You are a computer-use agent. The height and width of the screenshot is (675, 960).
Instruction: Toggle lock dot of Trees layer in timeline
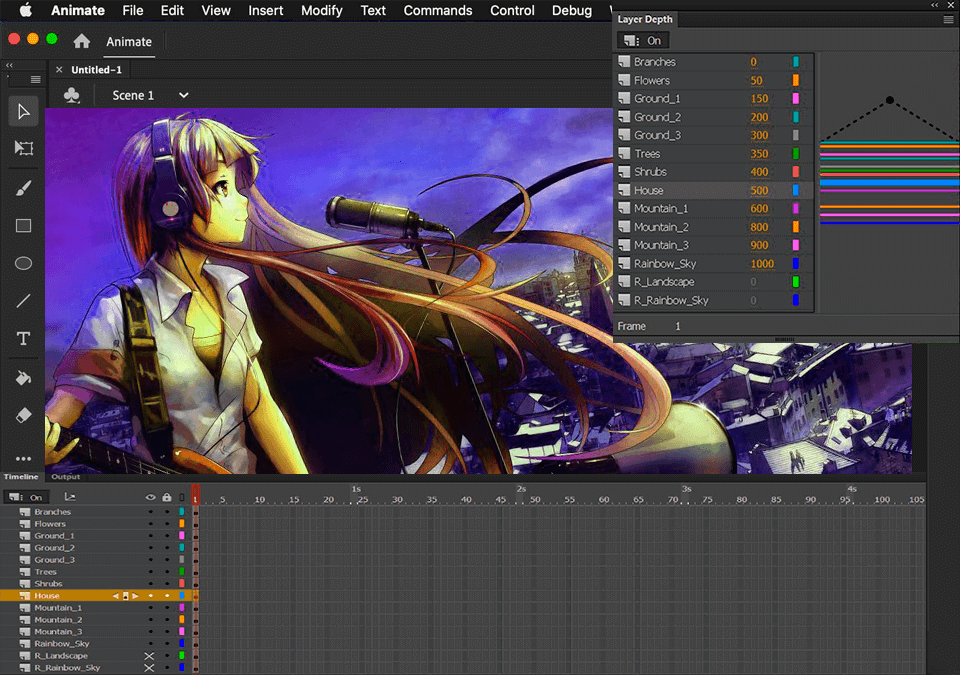click(x=166, y=572)
